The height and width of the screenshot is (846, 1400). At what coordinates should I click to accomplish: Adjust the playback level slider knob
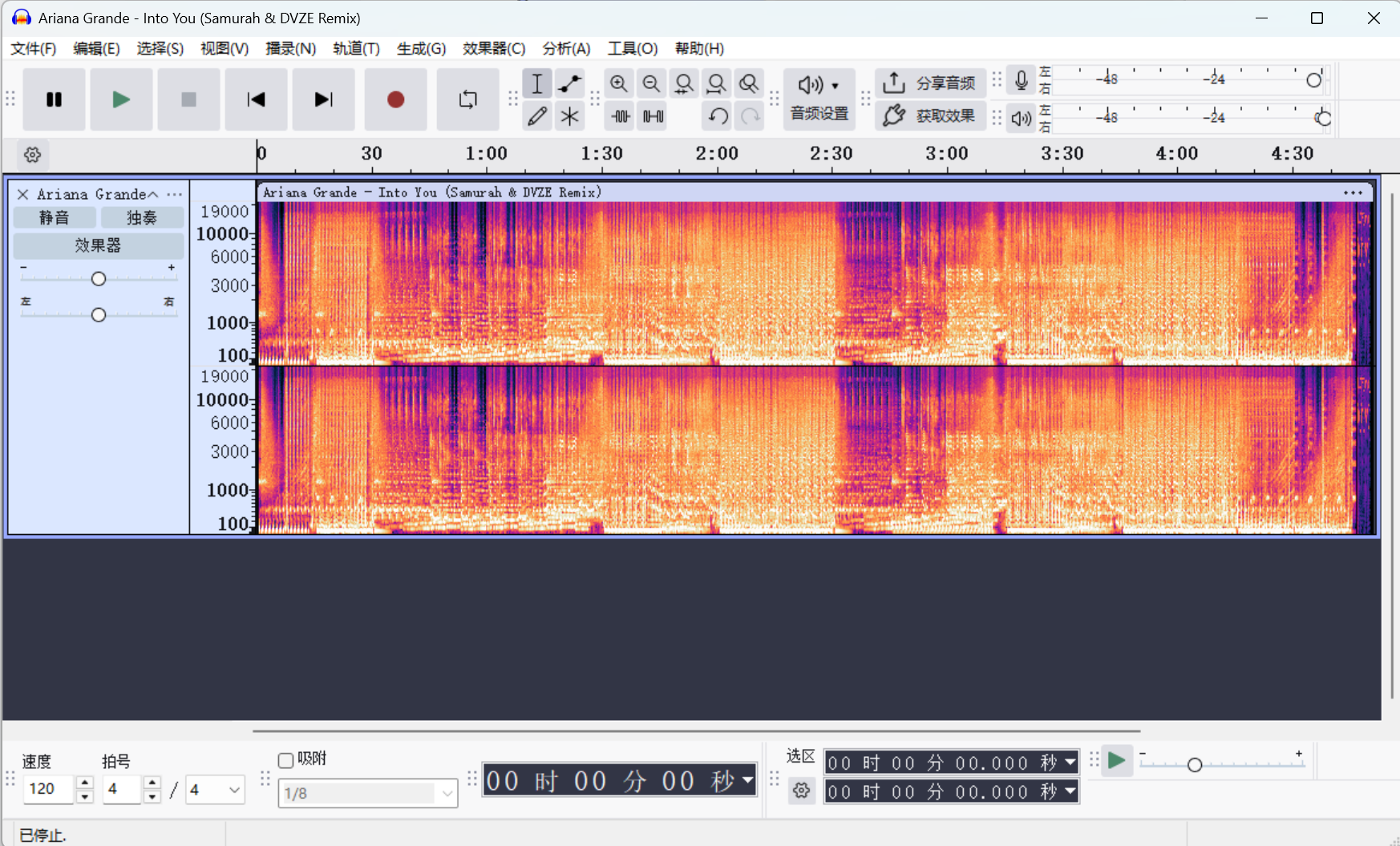tap(1323, 119)
